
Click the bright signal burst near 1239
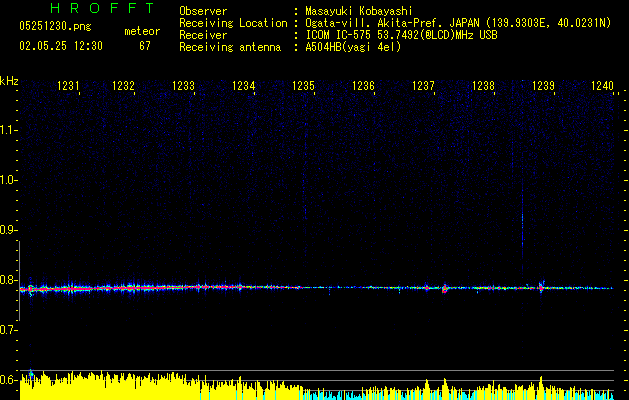(541, 286)
